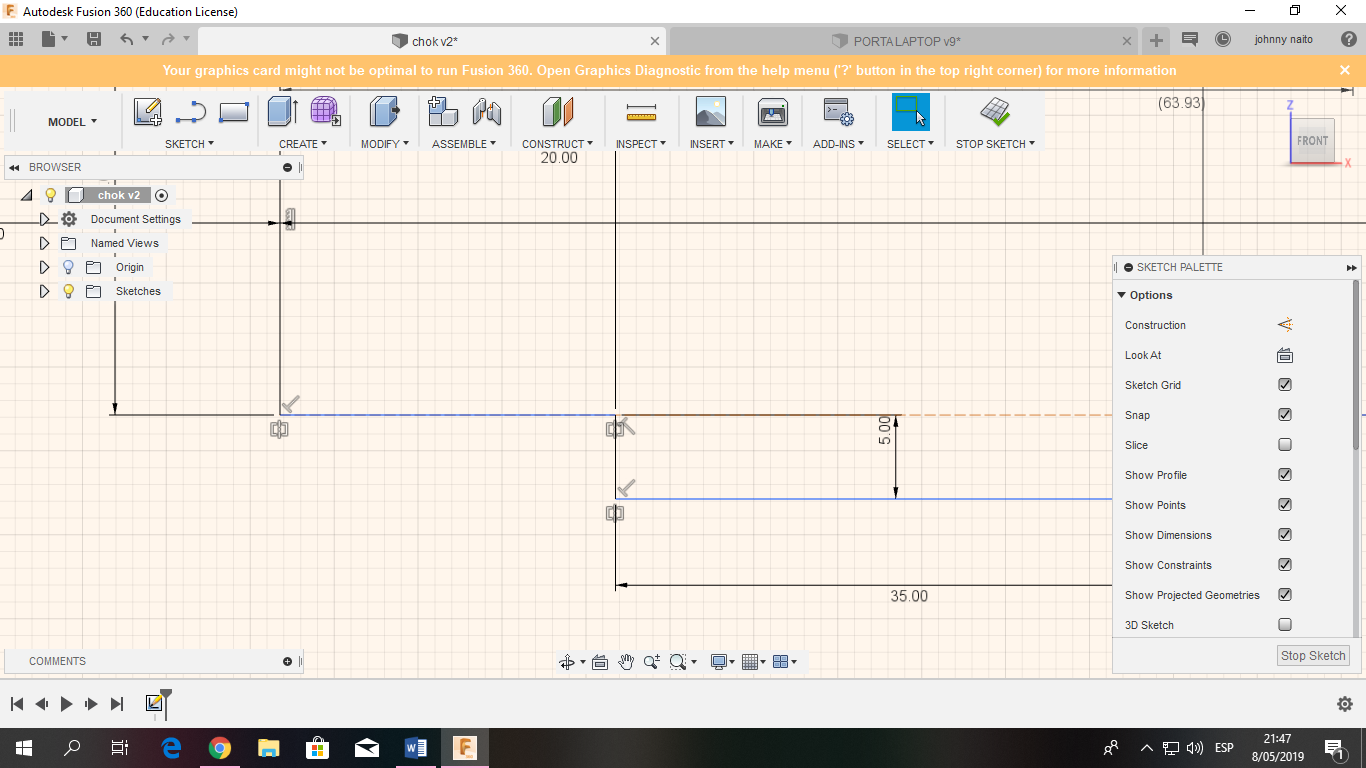Viewport: 1366px width, 768px height.
Task: Play the timeline
Action: pyautogui.click(x=66, y=704)
